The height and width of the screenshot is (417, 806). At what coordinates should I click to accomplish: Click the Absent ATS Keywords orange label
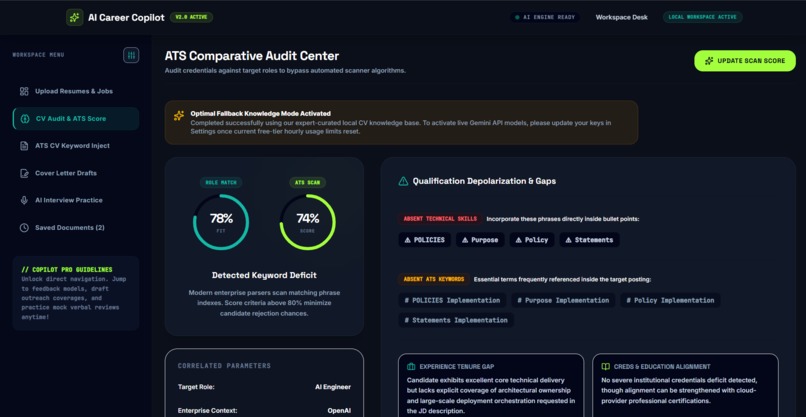pyautogui.click(x=433, y=280)
